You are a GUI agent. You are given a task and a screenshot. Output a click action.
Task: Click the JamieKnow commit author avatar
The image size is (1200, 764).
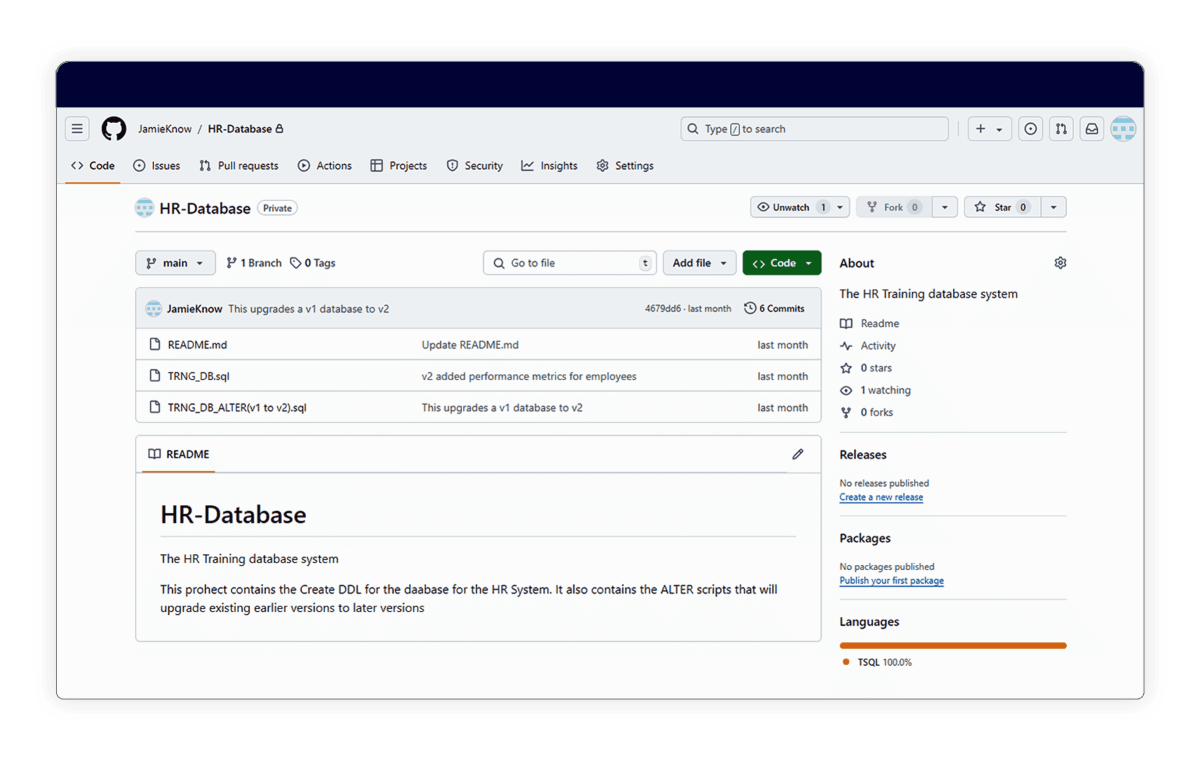point(153,309)
